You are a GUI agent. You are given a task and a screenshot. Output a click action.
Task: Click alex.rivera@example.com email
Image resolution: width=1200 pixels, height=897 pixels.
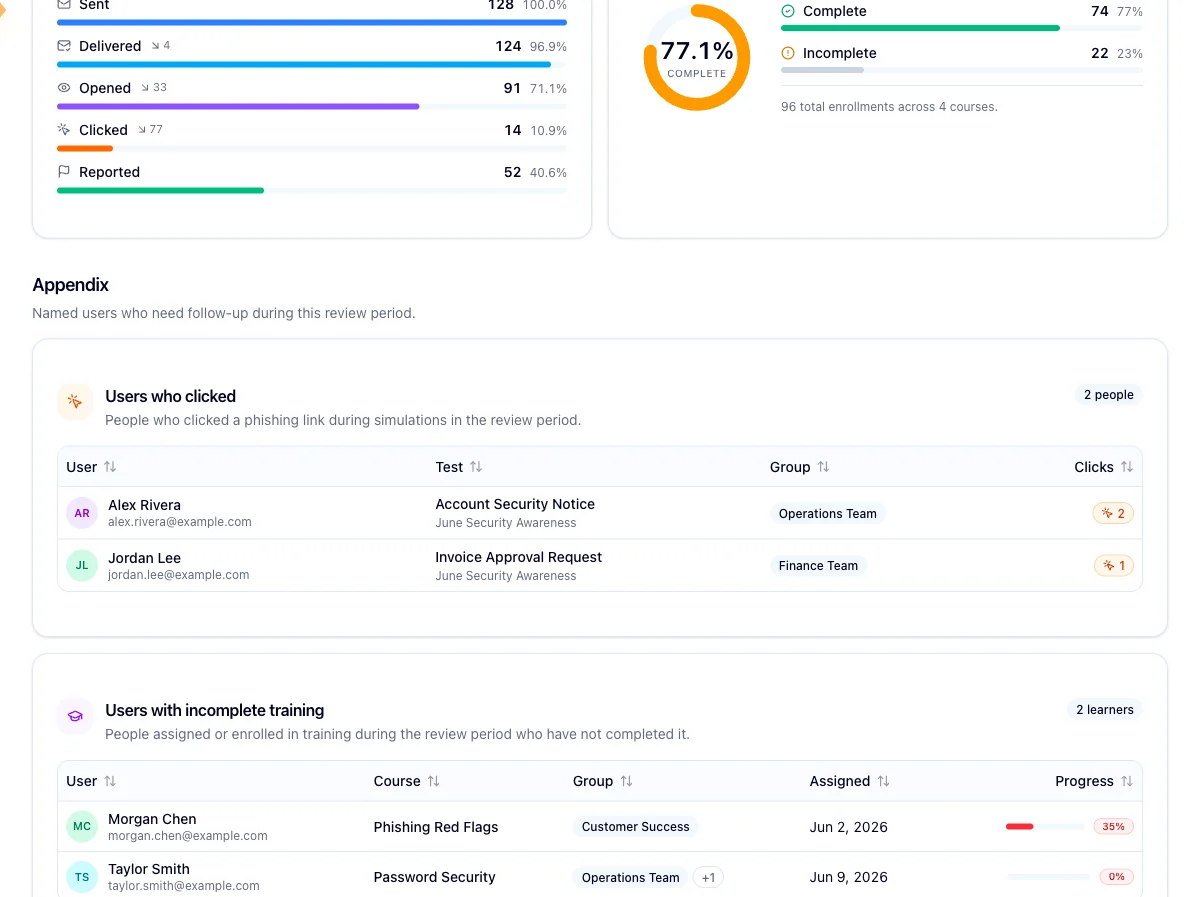pyautogui.click(x=180, y=522)
